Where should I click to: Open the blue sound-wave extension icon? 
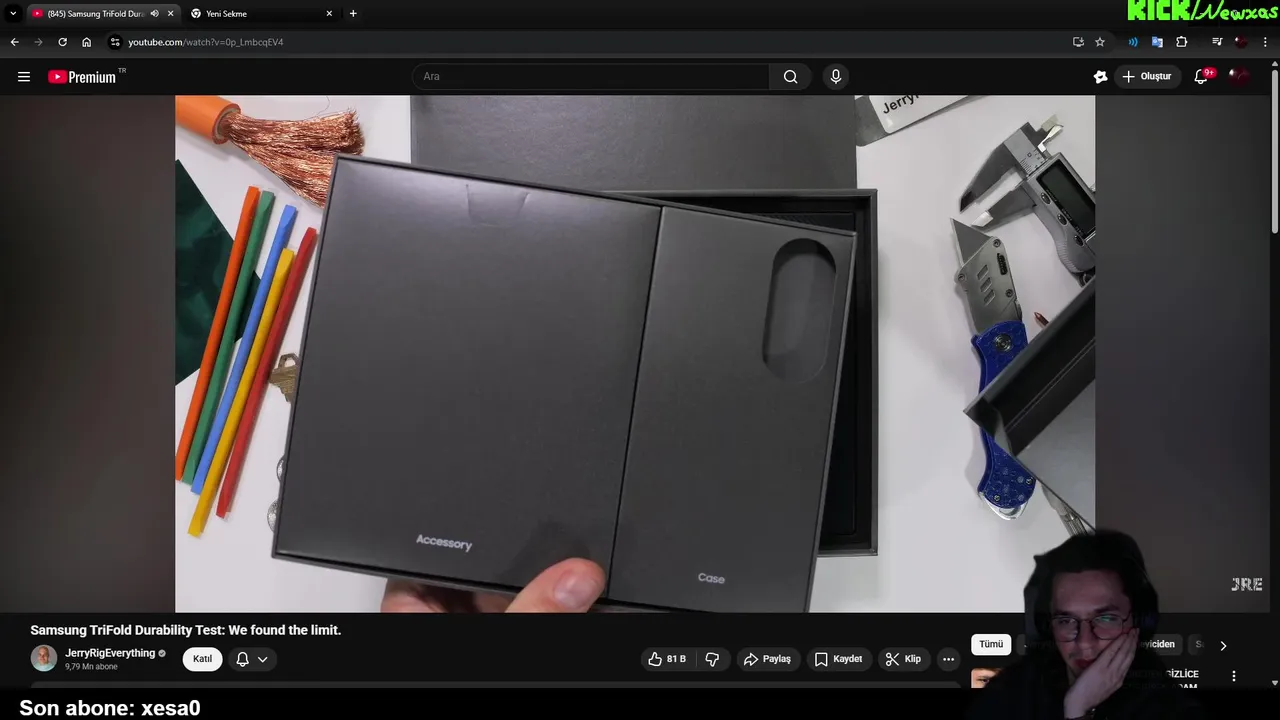click(1133, 42)
